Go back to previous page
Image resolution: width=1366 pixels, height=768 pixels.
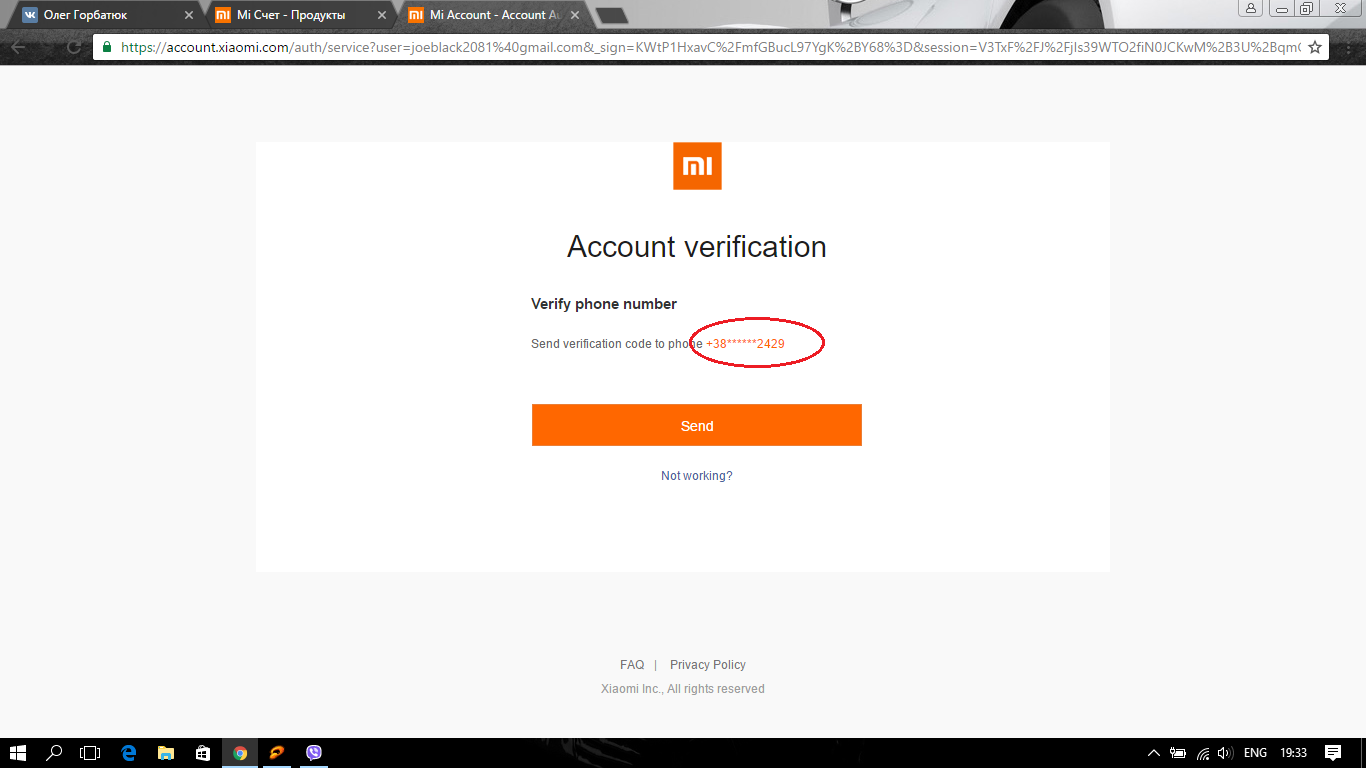[x=18, y=47]
